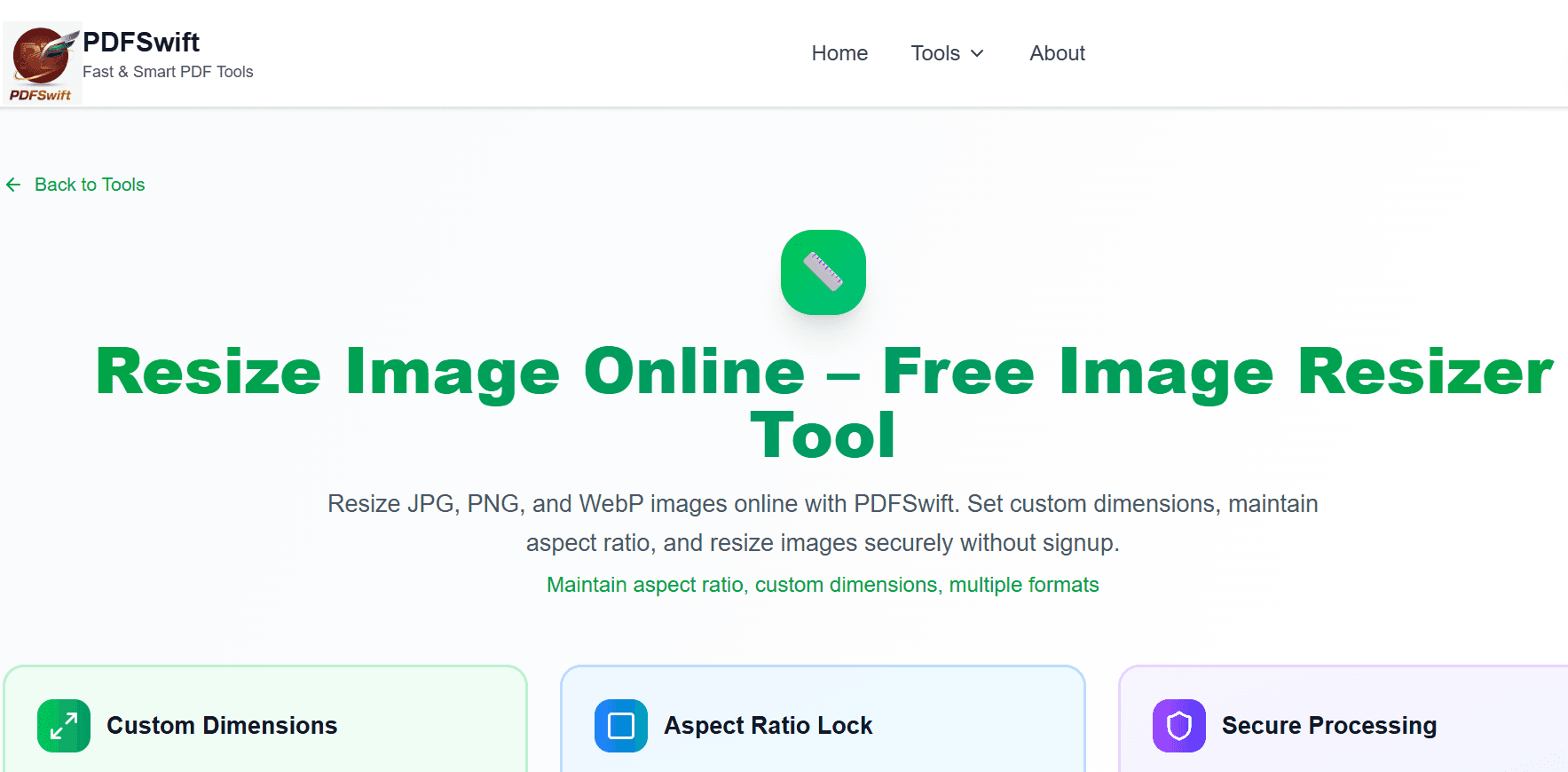Screen dimensions: 1568x772
Task: Click the back arrow beside Back to Tools
Action: point(13,185)
